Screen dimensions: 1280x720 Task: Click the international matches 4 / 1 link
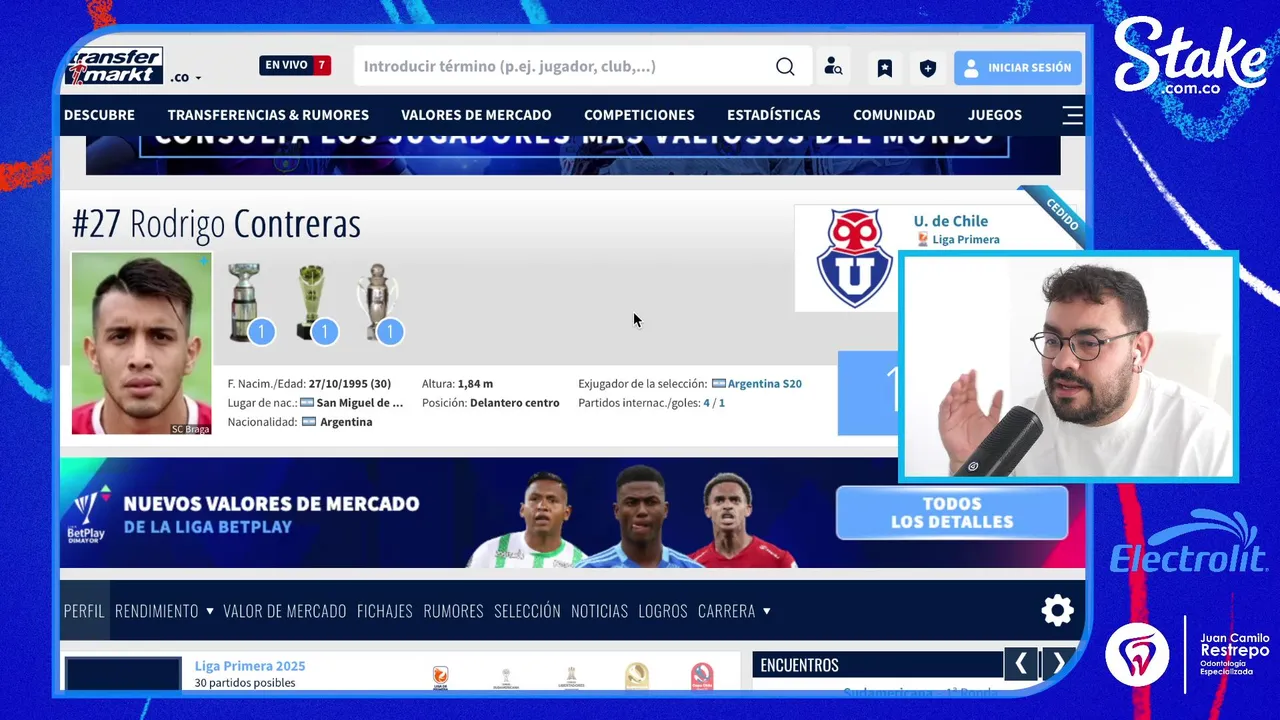714,403
